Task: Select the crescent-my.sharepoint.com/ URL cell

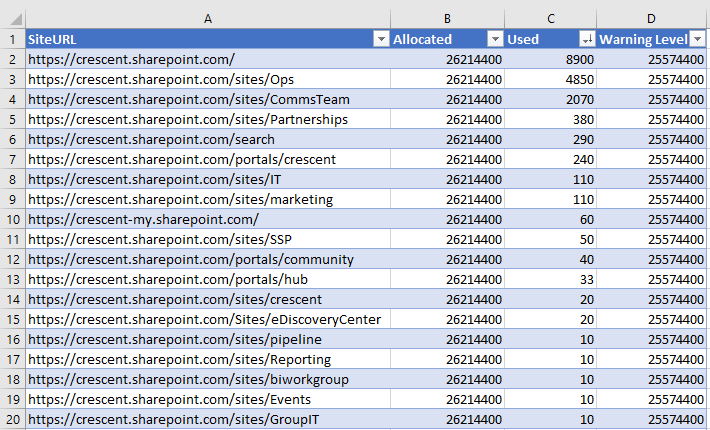Action: pos(208,220)
